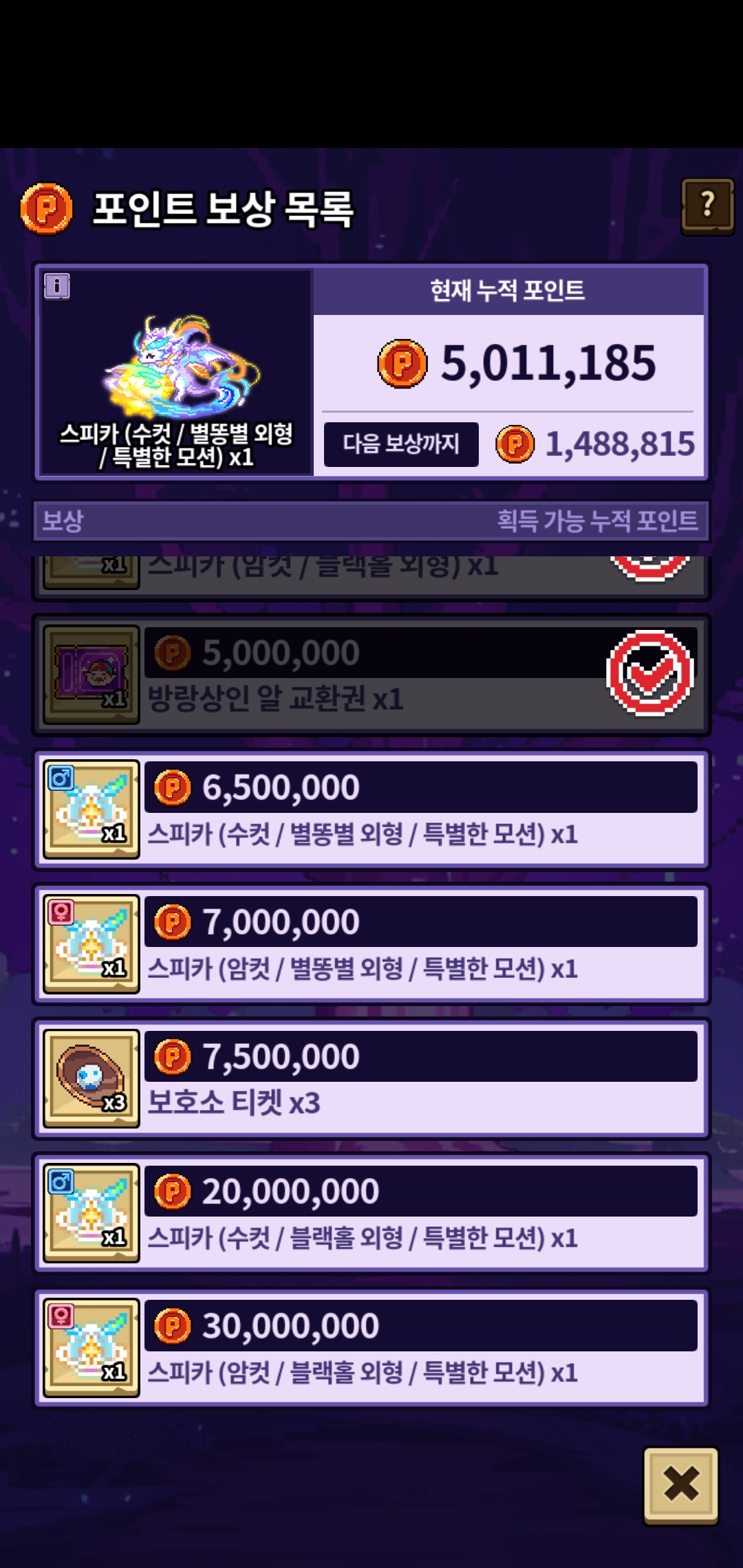The width and height of the screenshot is (743, 1568).
Task: Tap the info icon on the reward preview
Action: point(57,286)
